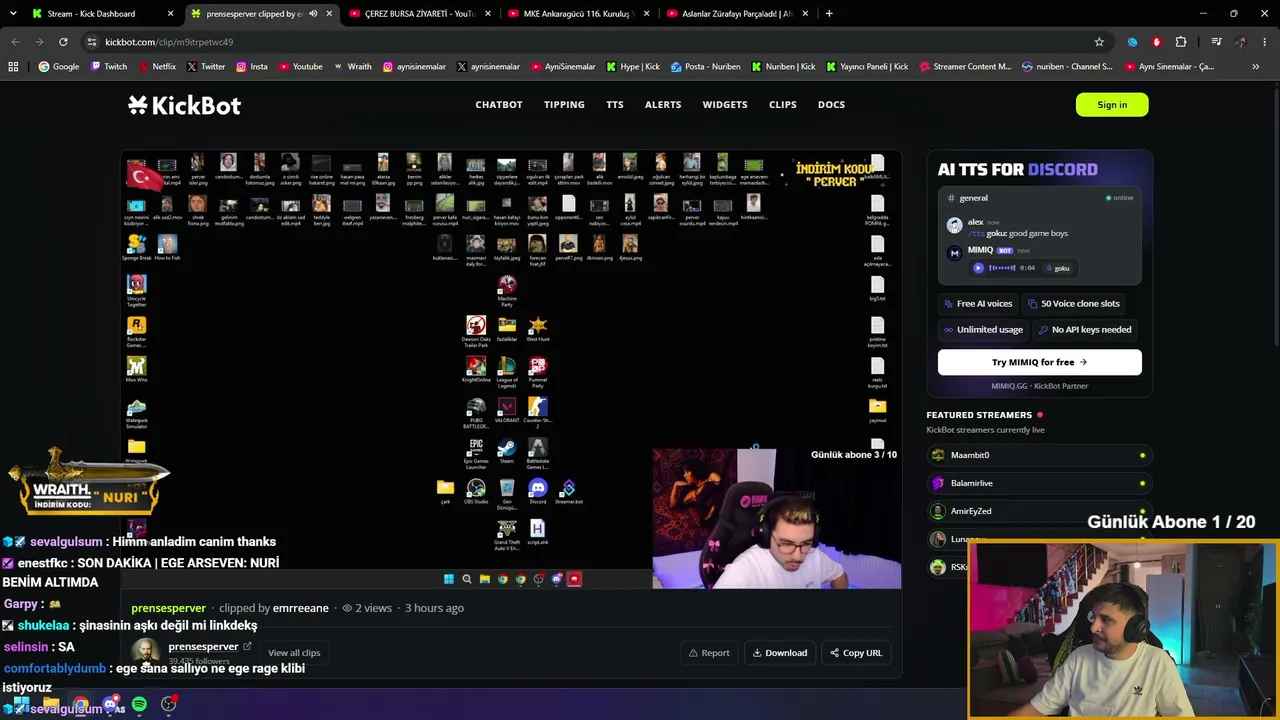The height and width of the screenshot is (720, 1280).
Task: Open the Netflix bookmark
Action: tap(157, 67)
